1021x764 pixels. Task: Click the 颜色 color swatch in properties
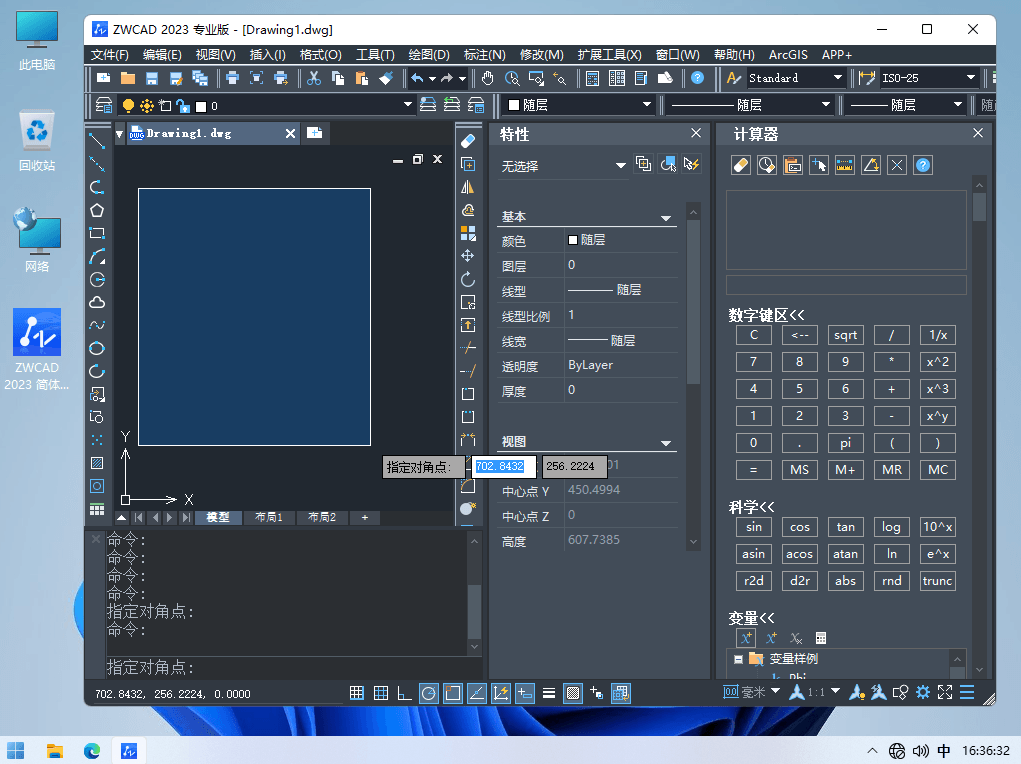click(x=573, y=240)
